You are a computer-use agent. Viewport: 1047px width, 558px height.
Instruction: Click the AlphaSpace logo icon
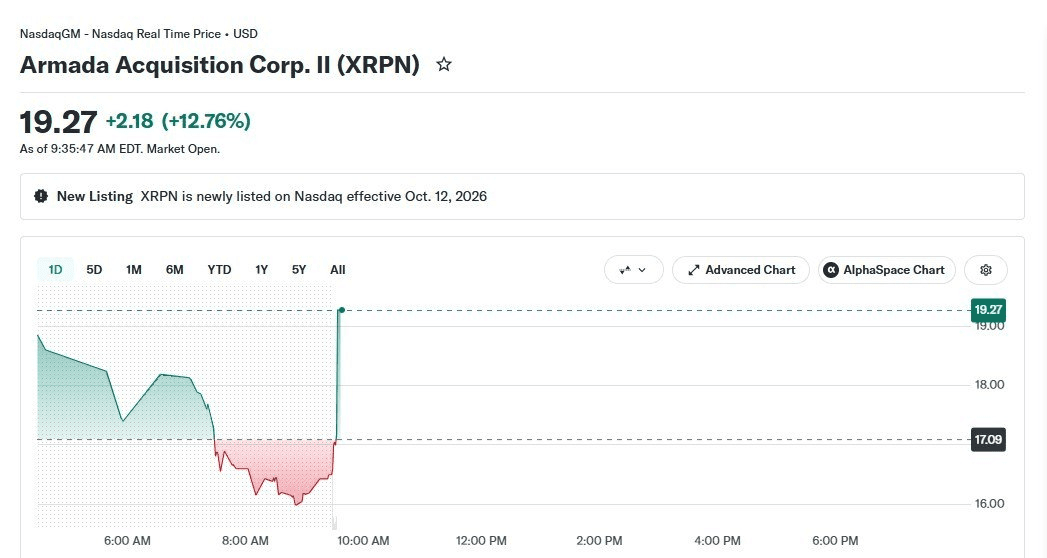tap(831, 270)
